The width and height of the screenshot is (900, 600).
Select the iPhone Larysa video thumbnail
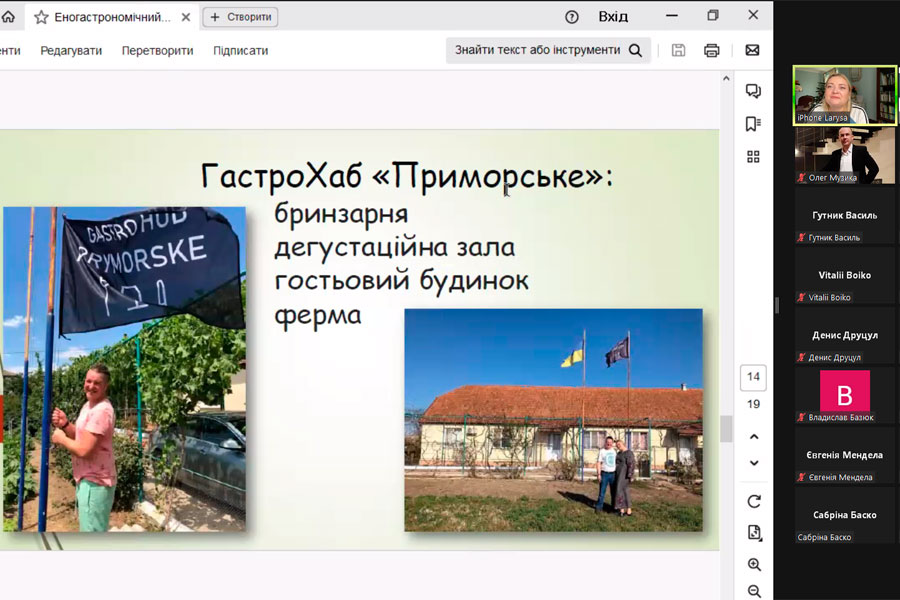coord(844,95)
